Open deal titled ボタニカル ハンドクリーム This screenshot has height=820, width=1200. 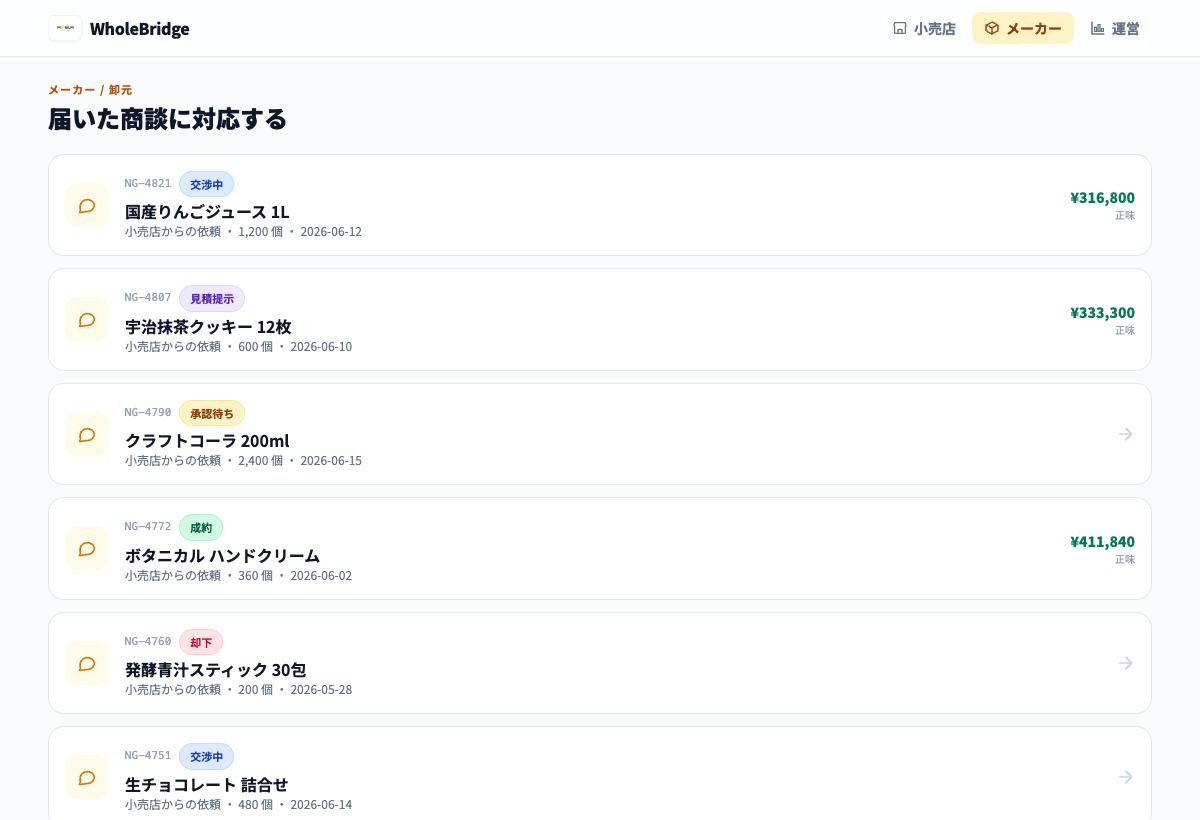click(222, 555)
